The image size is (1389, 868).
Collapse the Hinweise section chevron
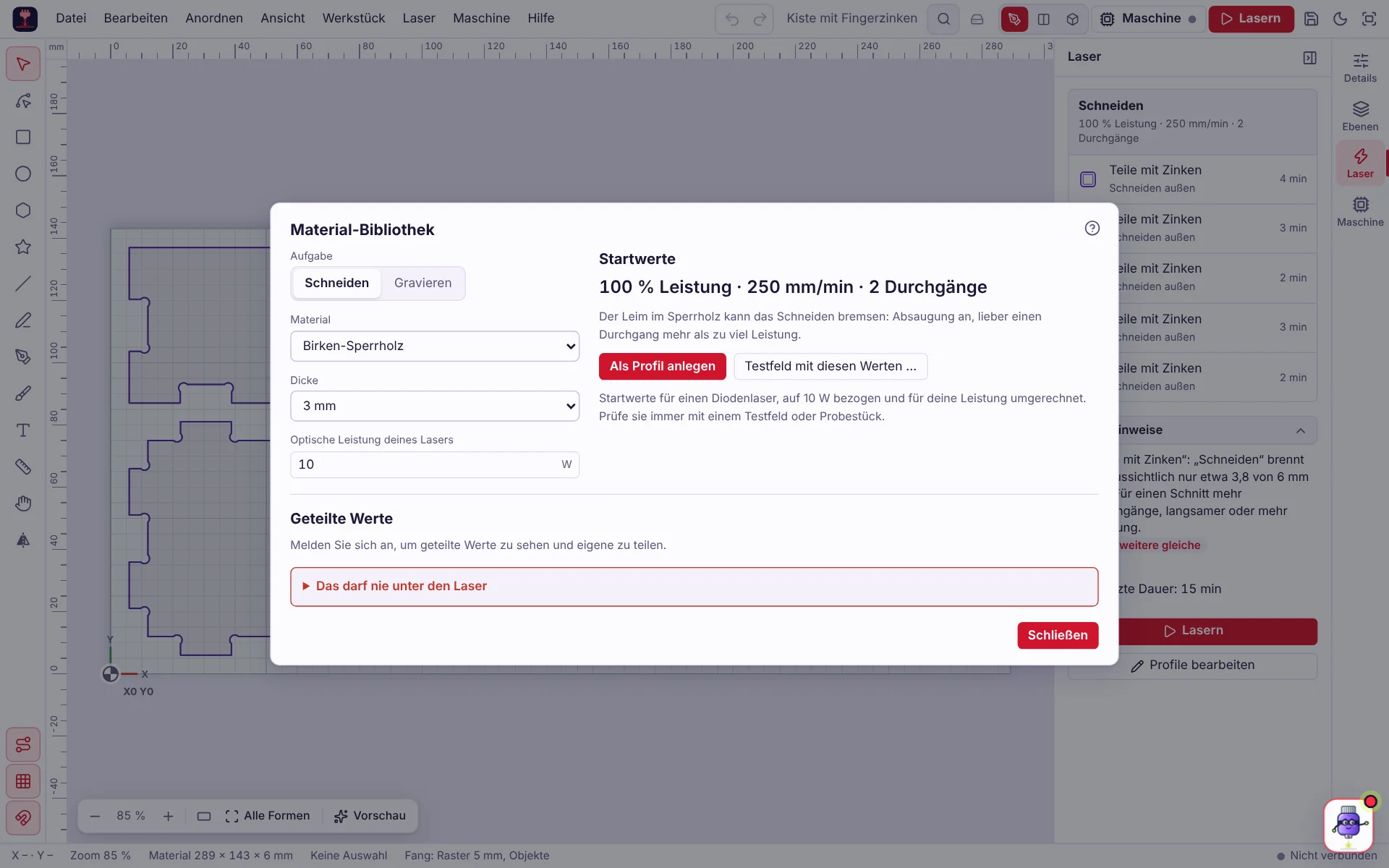(1301, 430)
